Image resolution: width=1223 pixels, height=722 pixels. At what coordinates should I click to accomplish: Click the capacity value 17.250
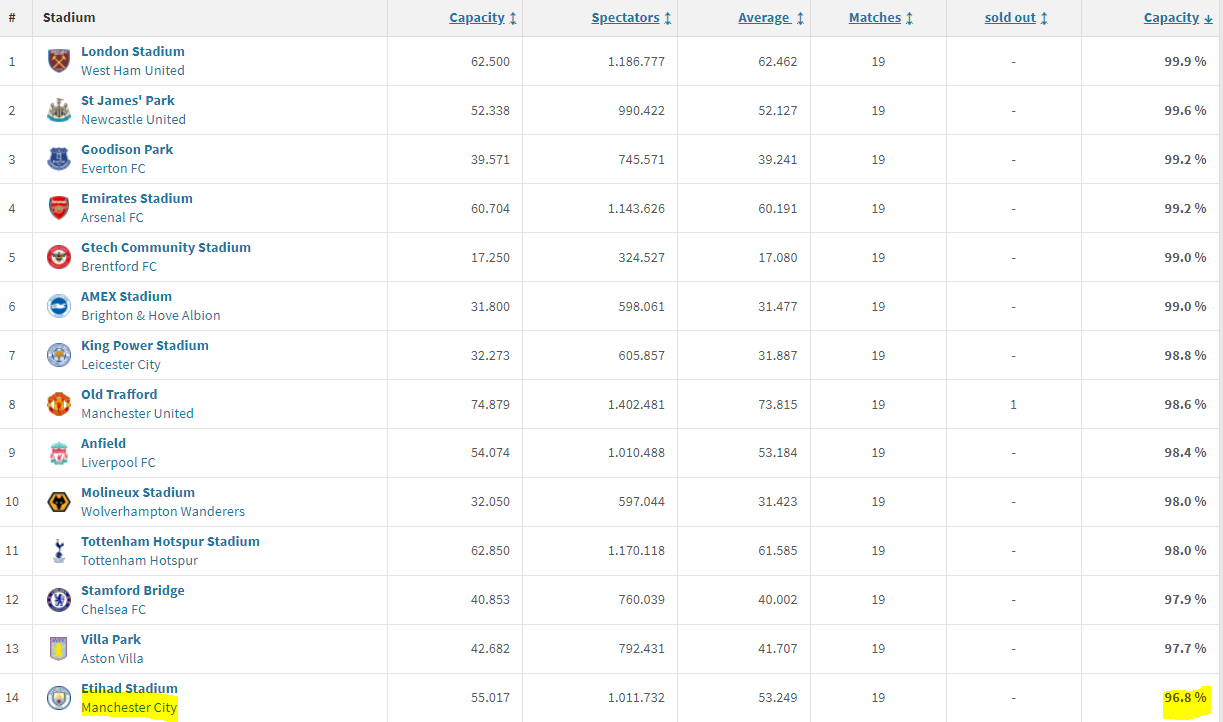click(490, 258)
